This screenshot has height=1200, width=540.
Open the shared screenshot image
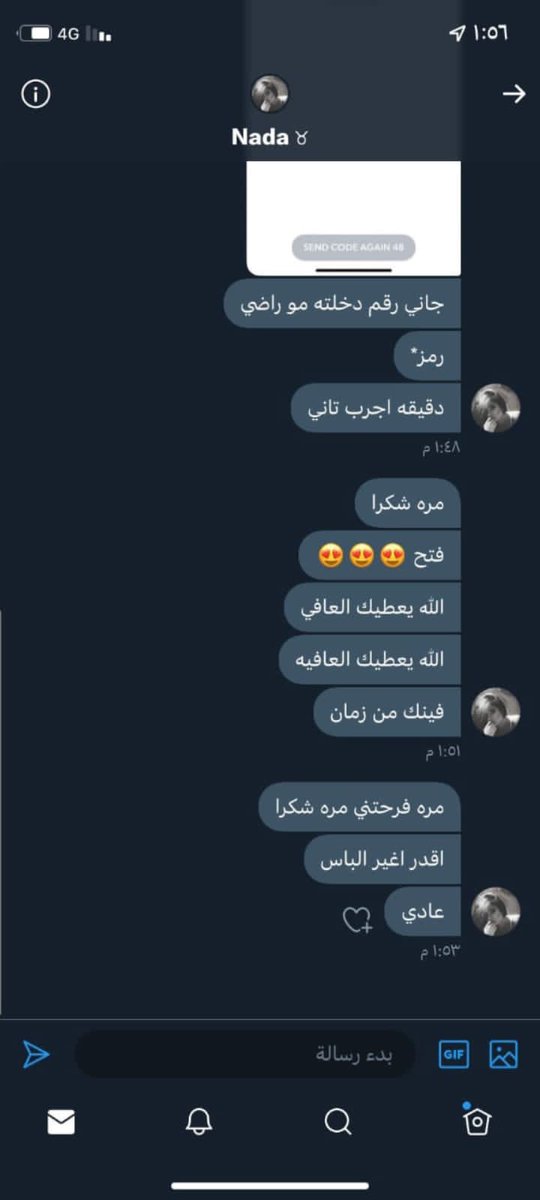(x=353, y=217)
